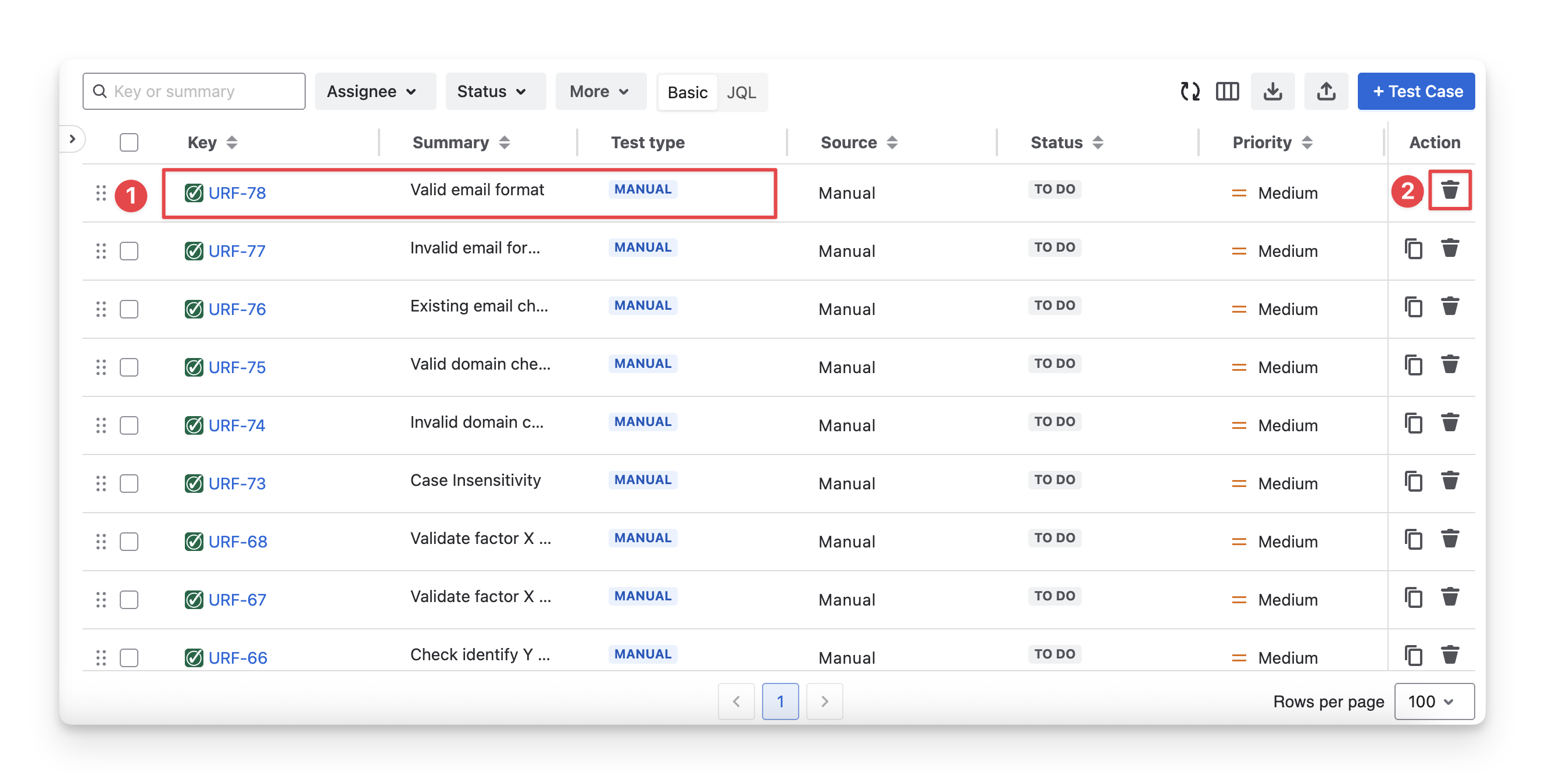Click the download import icon button
1545x784 pixels.
1273,92
